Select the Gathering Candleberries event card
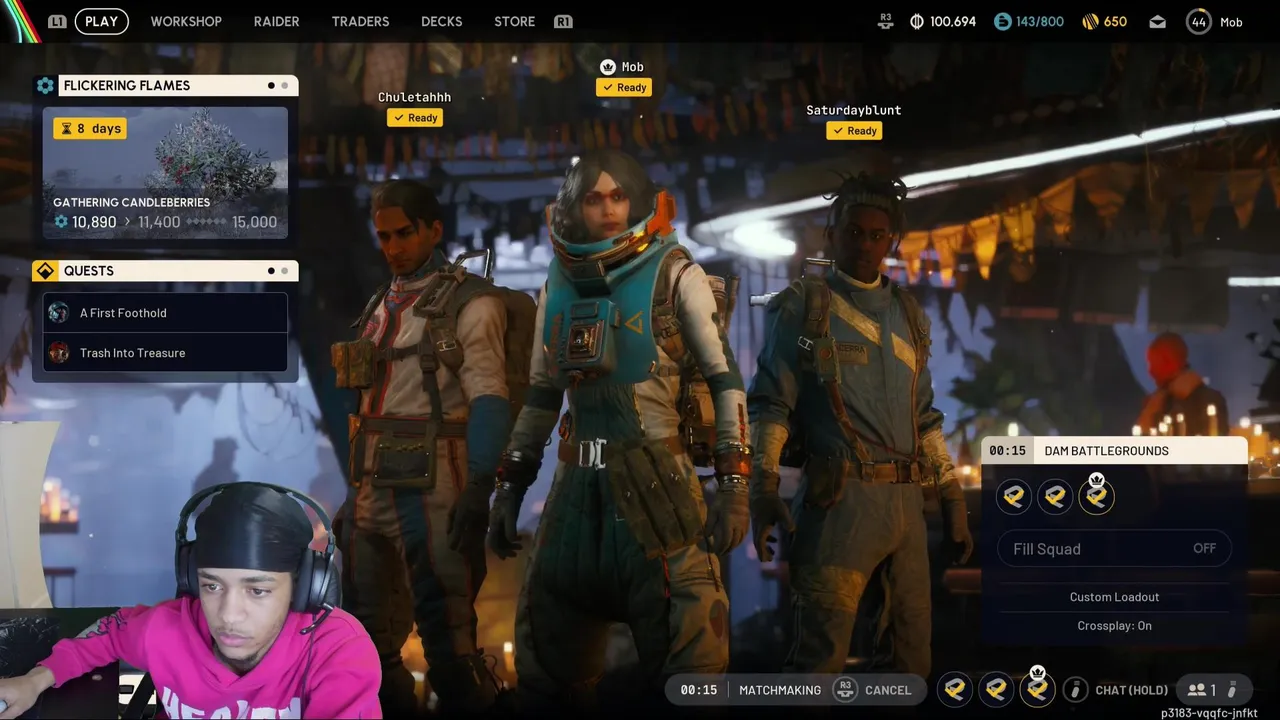1280x720 pixels. [x=165, y=173]
